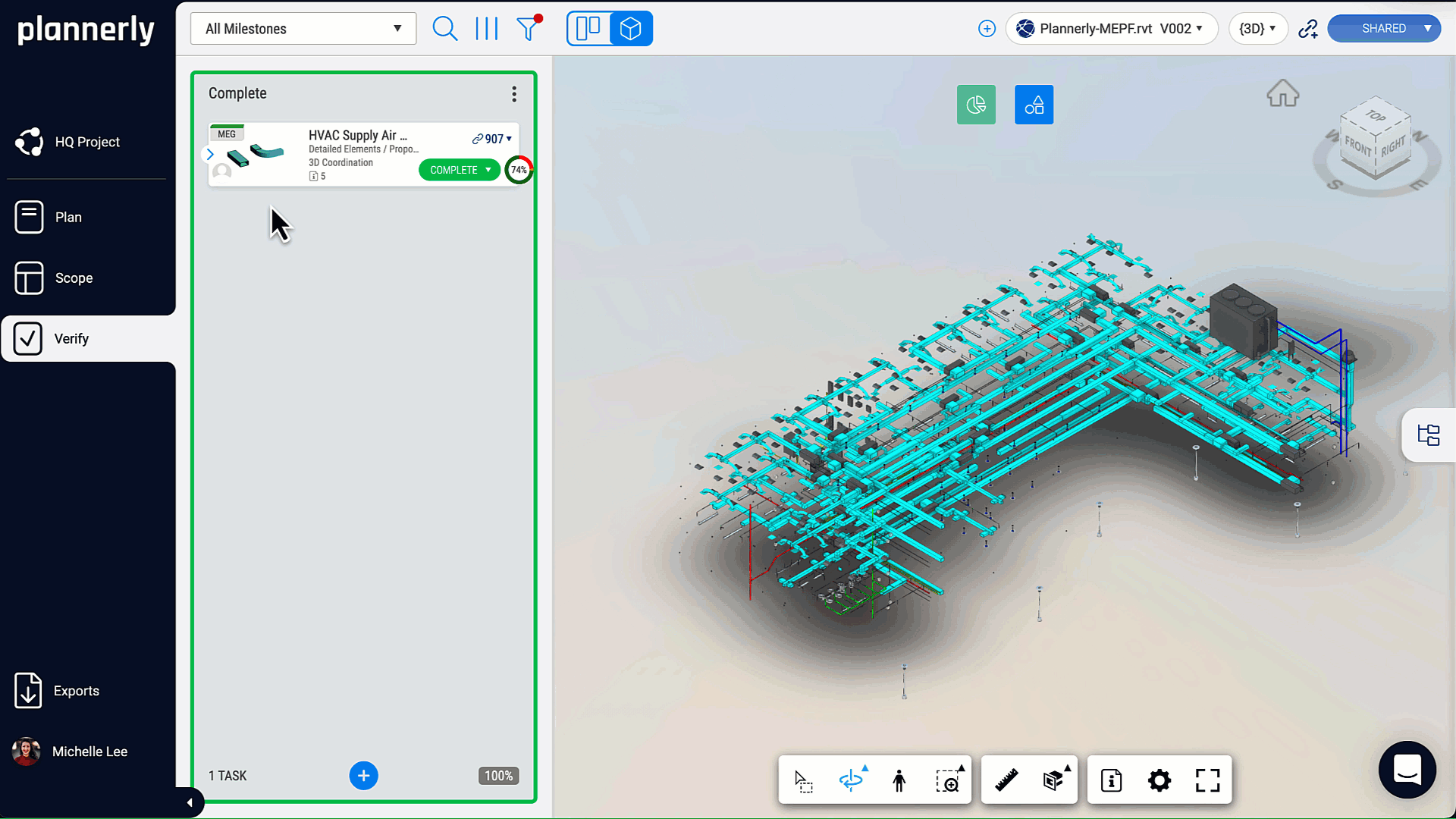The height and width of the screenshot is (819, 1456).
Task: Open the Plan section
Action: pos(68,218)
